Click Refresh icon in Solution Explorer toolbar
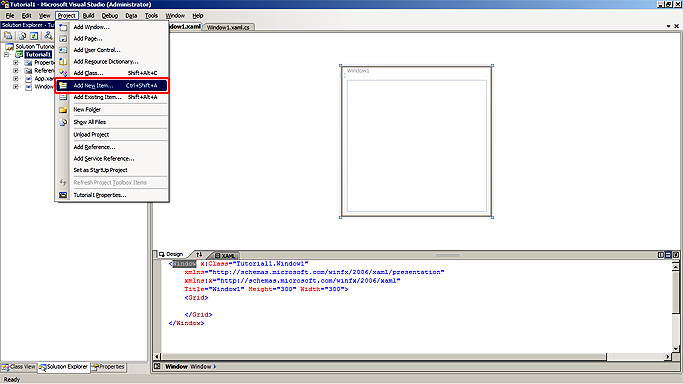Viewport: 683px width, 384px height. (34, 36)
